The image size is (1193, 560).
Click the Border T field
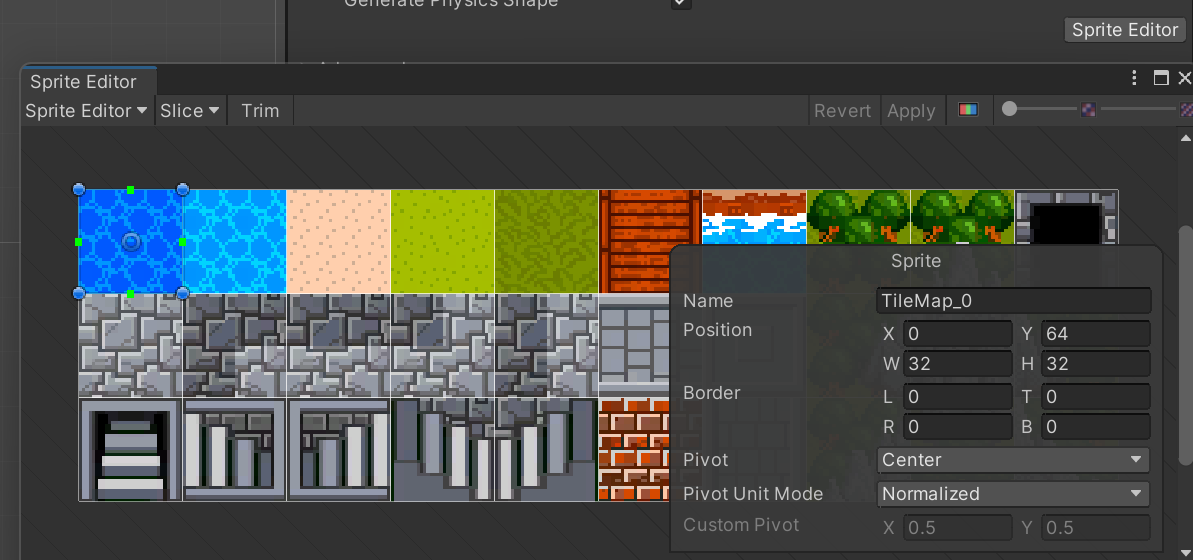pyautogui.click(x=1096, y=396)
